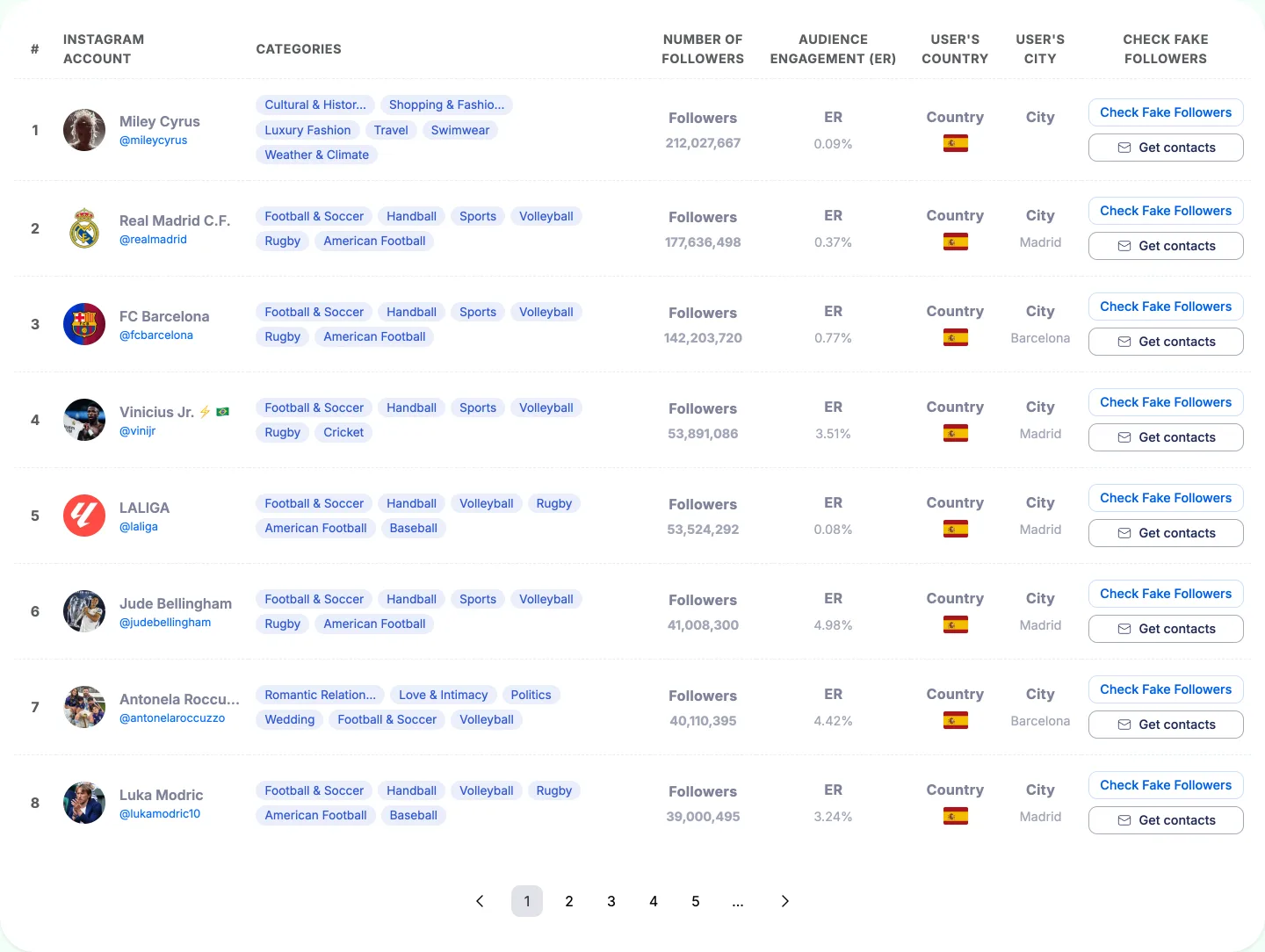
Task: Get contacts for LALIGA
Action: coord(1166,533)
